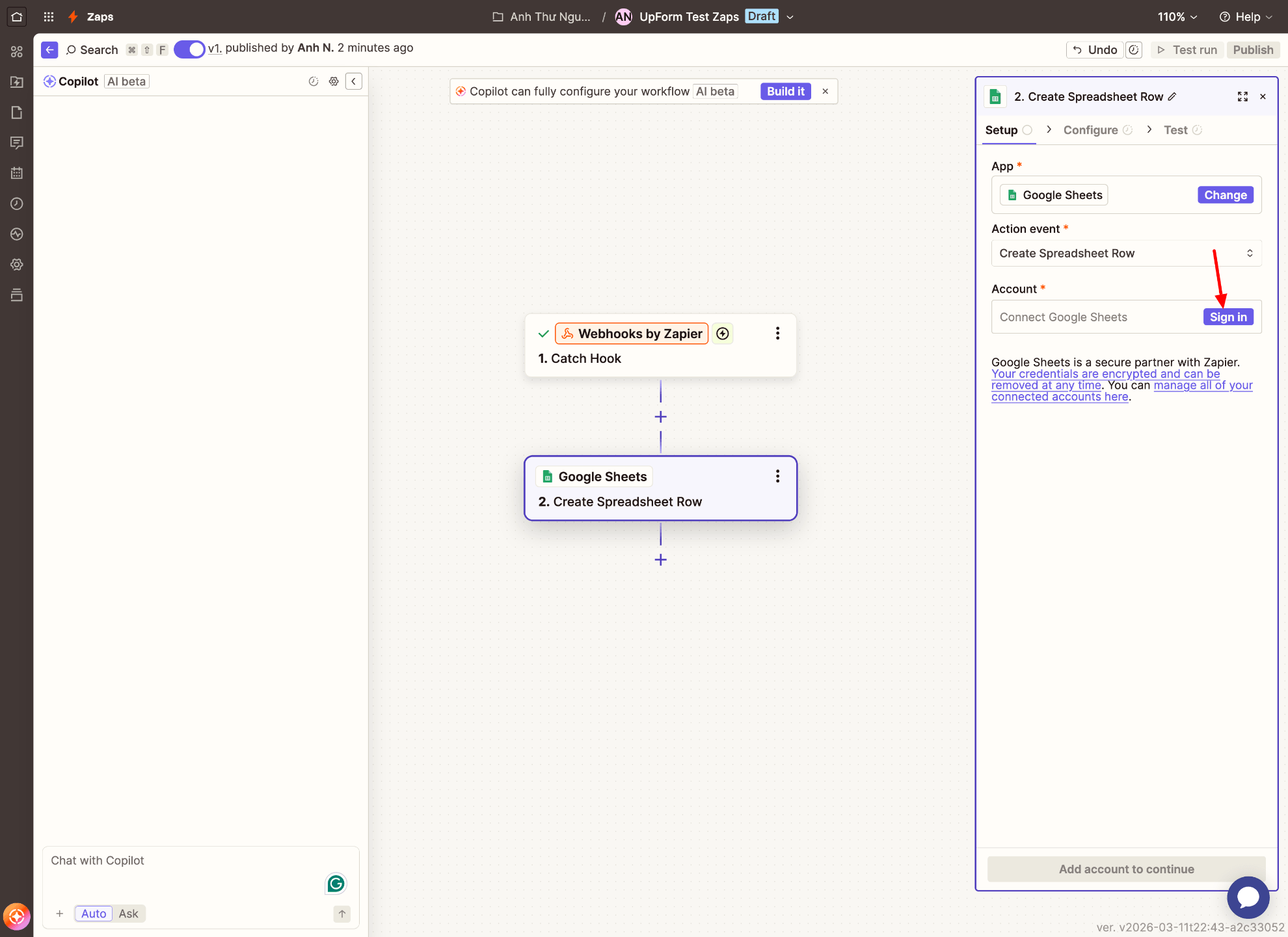This screenshot has width=1288, height=937.
Task: Select Auto mode in Copilot
Action: click(x=94, y=914)
